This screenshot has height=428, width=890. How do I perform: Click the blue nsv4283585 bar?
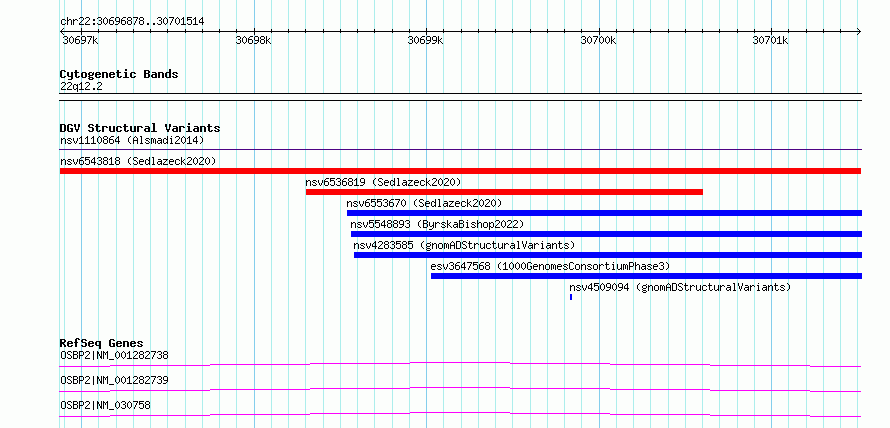608,255
